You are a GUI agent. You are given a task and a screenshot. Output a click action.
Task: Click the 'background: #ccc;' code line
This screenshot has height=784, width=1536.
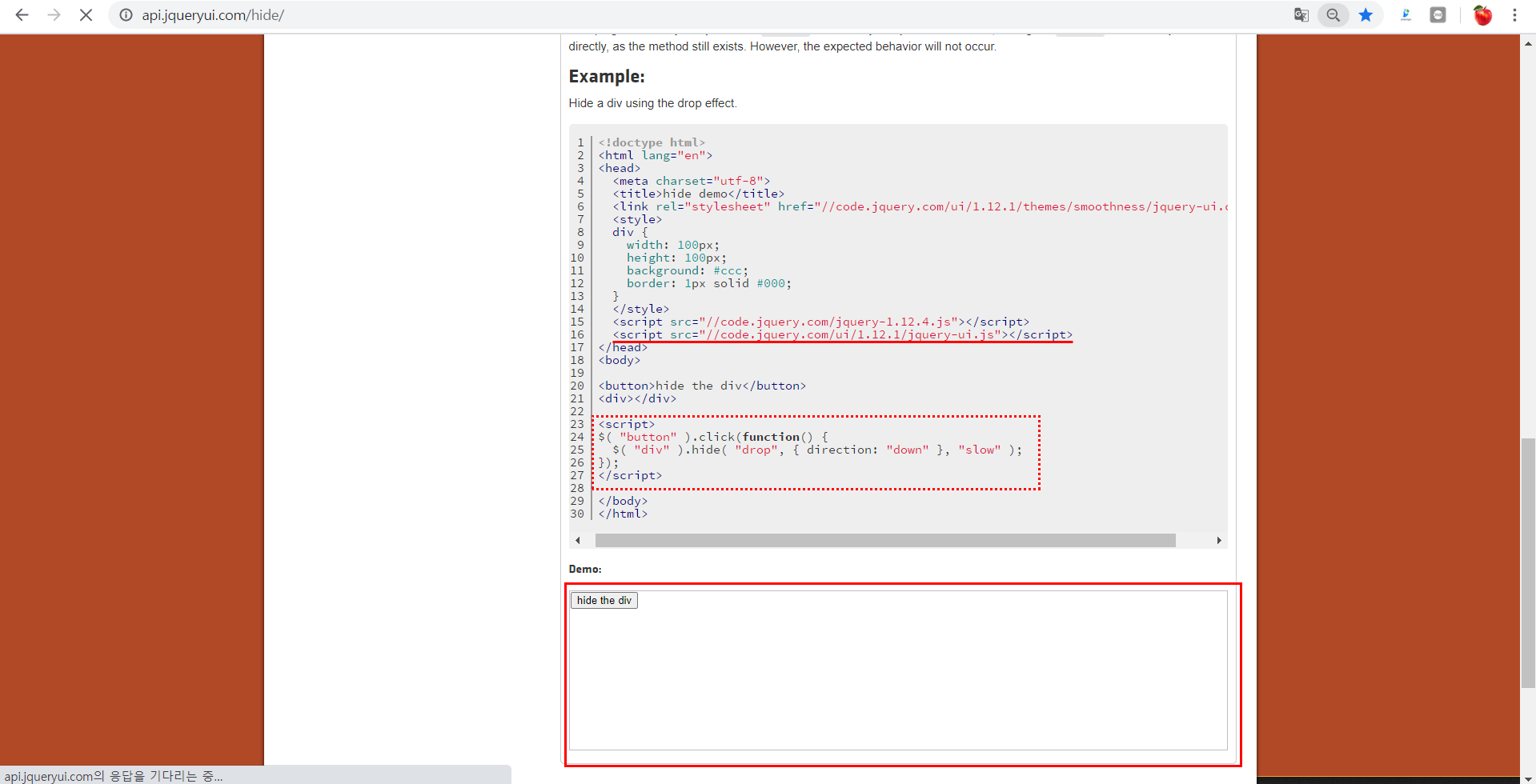pyautogui.click(x=688, y=270)
